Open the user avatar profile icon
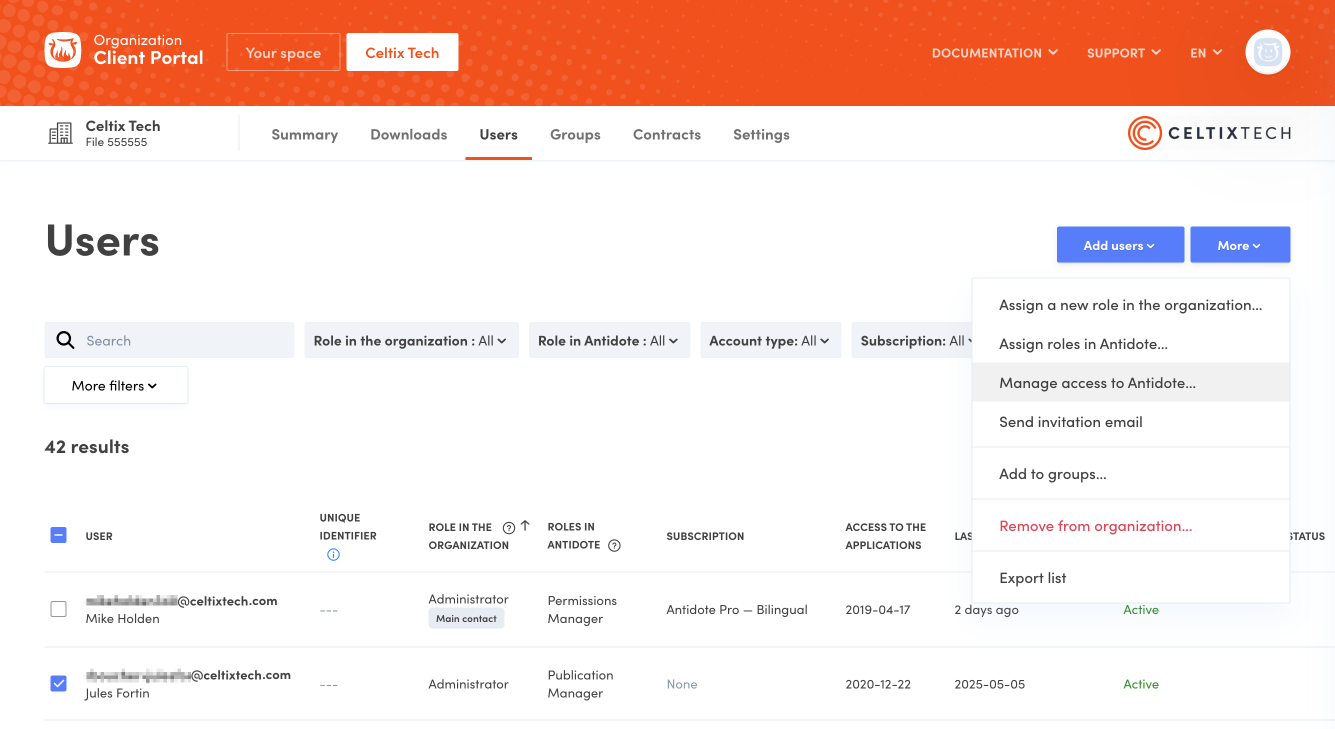 [1267, 52]
